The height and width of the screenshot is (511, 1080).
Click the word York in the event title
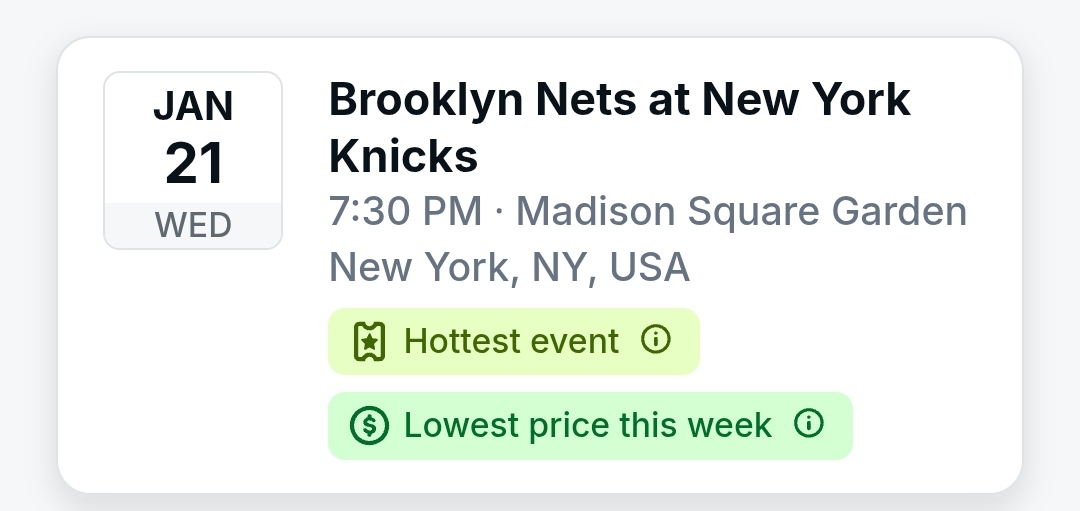(858, 100)
